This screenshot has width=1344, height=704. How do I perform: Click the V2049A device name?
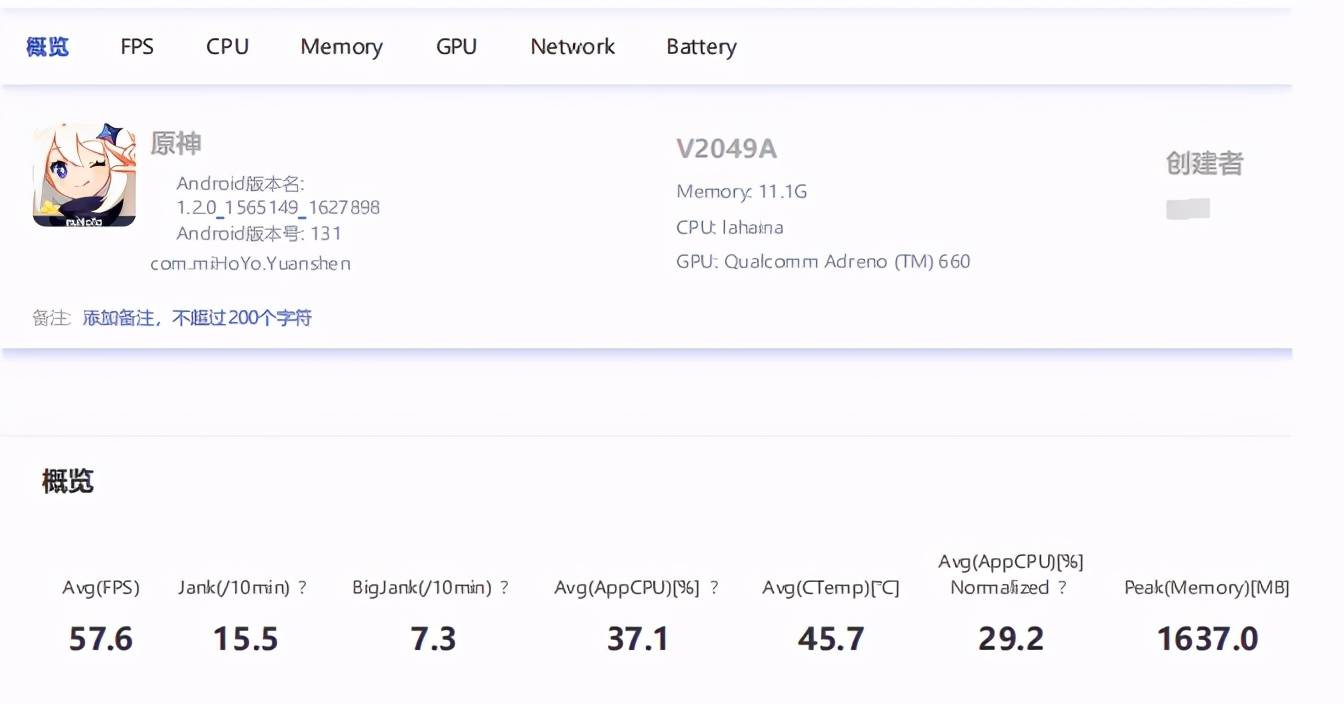[726, 149]
